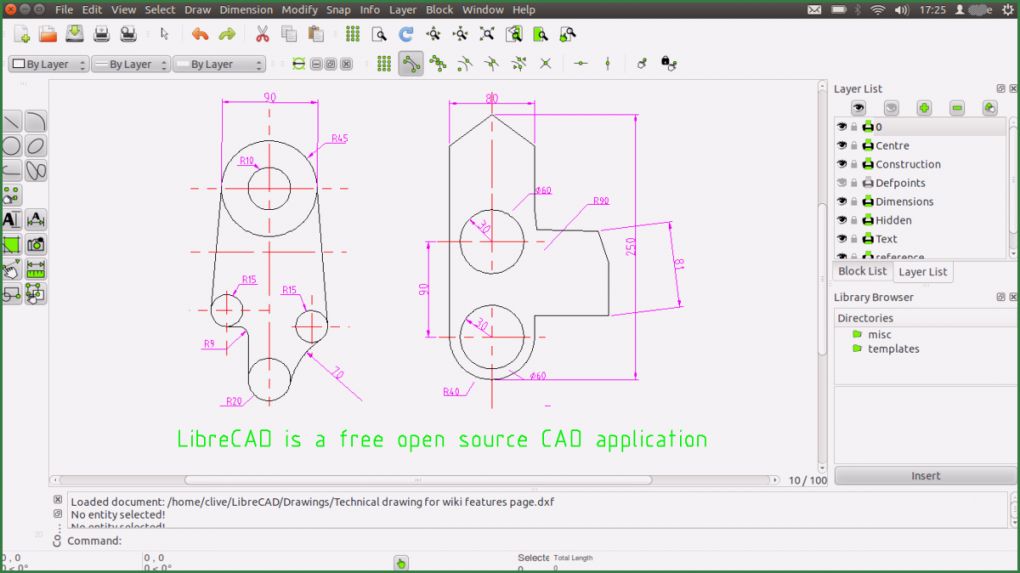The width and height of the screenshot is (1020, 573).
Task: Open the third By Layer line type dropdown
Action: coord(219,64)
